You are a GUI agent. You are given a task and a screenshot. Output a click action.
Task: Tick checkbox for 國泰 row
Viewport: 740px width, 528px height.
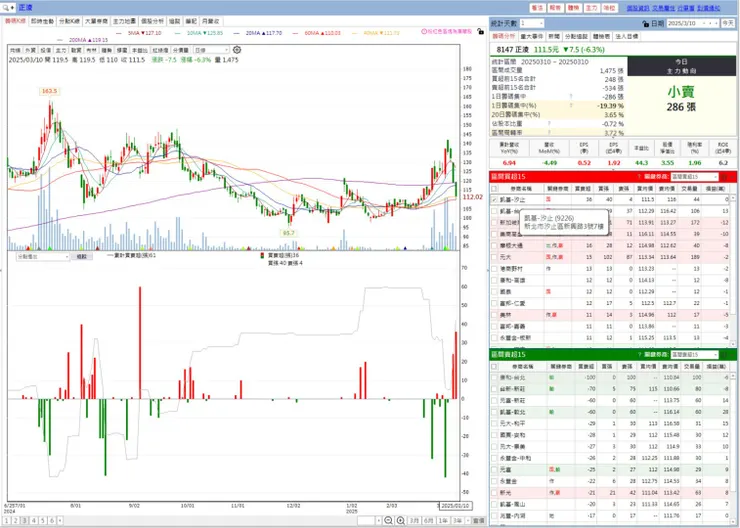[494, 292]
